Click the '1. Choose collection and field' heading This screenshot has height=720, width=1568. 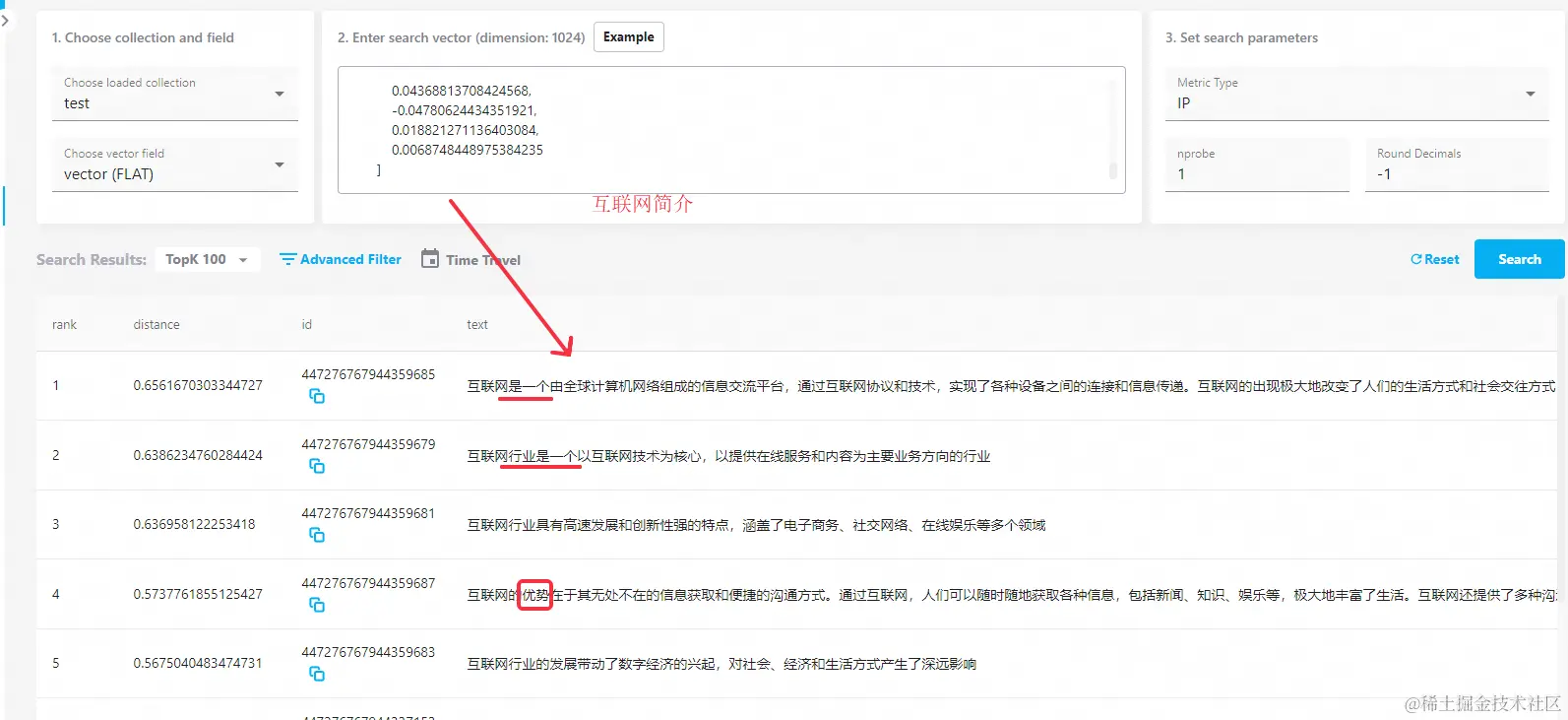[x=143, y=37]
